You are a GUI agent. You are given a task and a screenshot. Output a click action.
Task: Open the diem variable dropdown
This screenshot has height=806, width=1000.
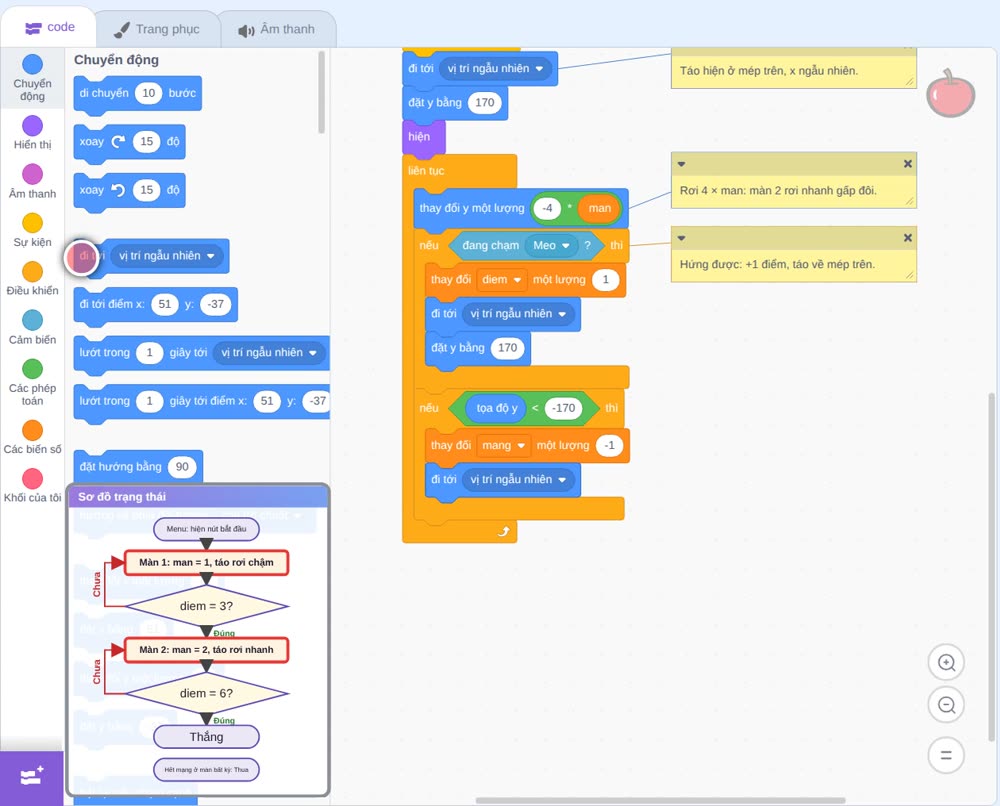[501, 279]
